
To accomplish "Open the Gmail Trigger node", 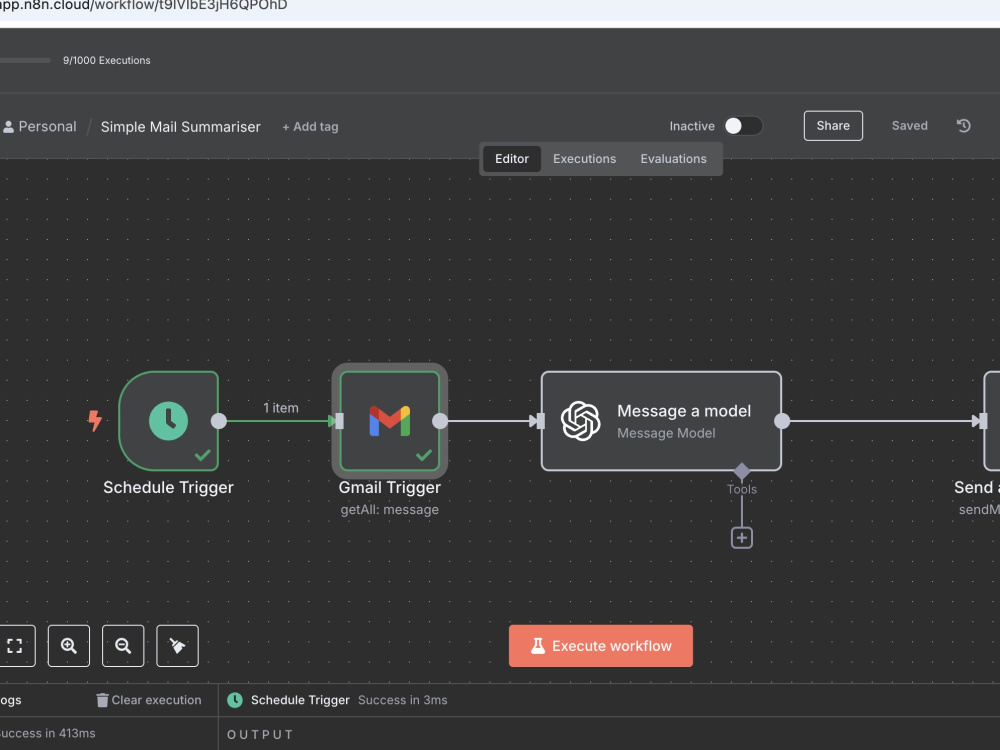I will point(390,420).
